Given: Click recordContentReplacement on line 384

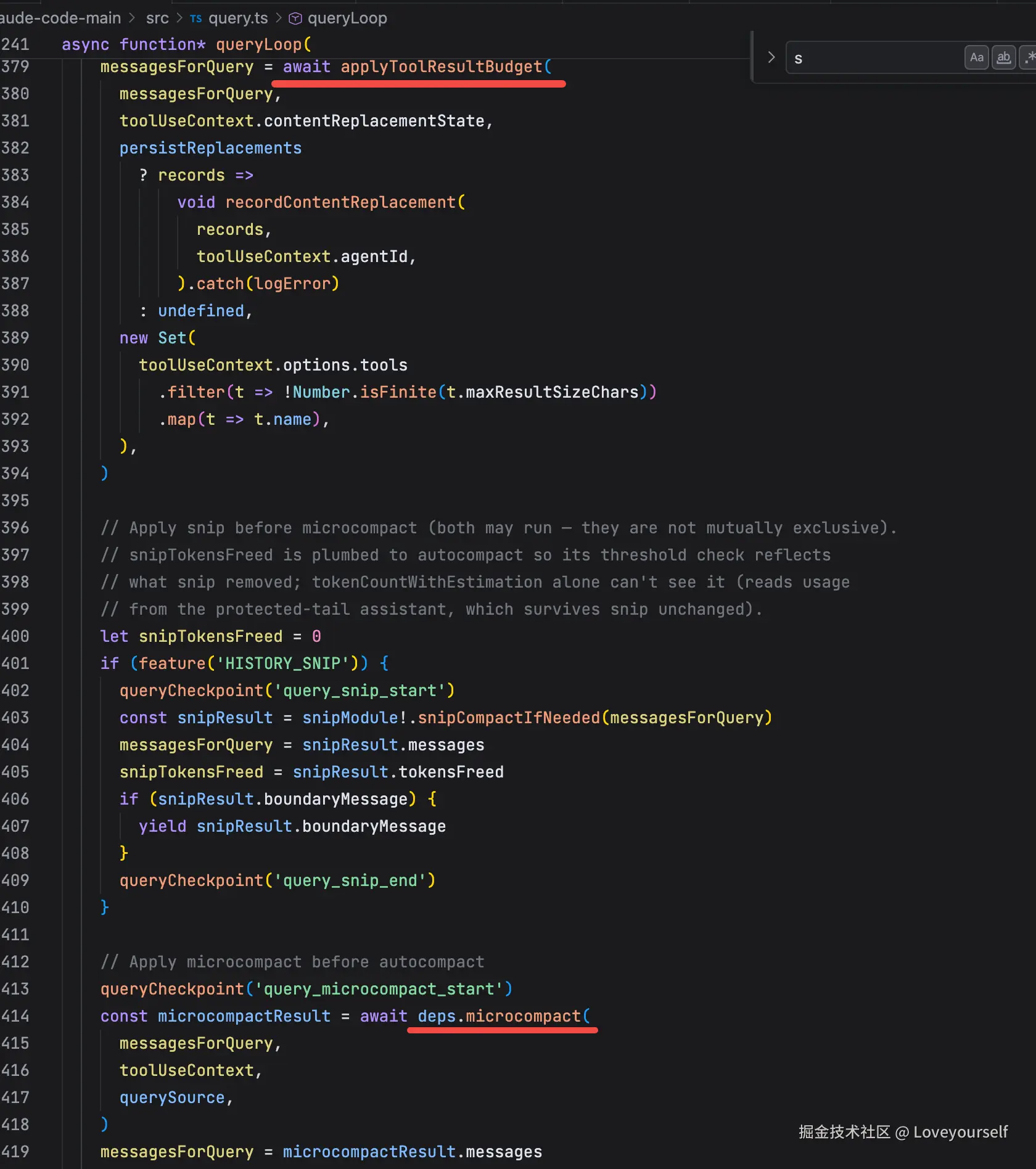Looking at the screenshot, I should pos(340,202).
